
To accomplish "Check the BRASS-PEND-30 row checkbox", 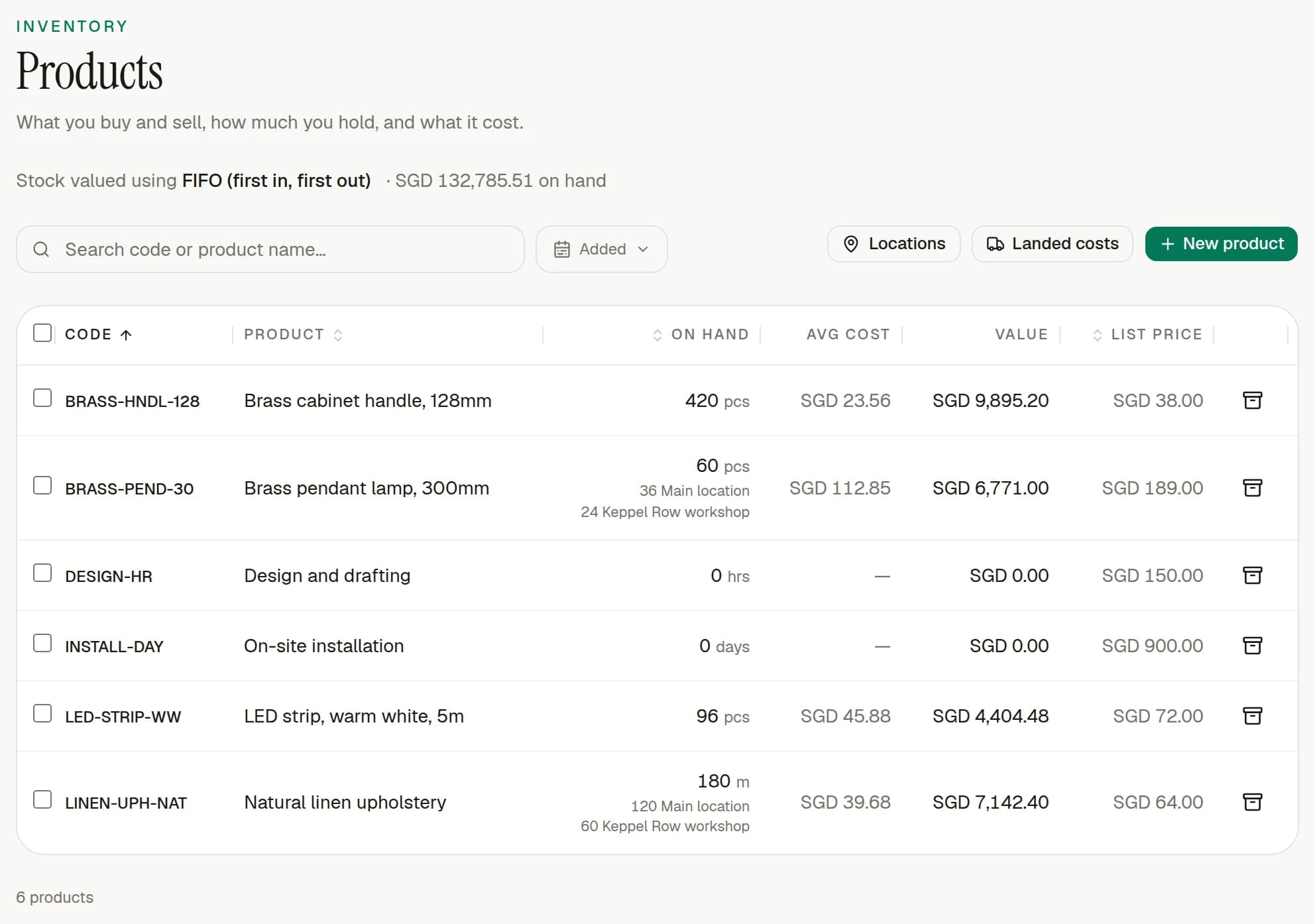I will (x=42, y=485).
